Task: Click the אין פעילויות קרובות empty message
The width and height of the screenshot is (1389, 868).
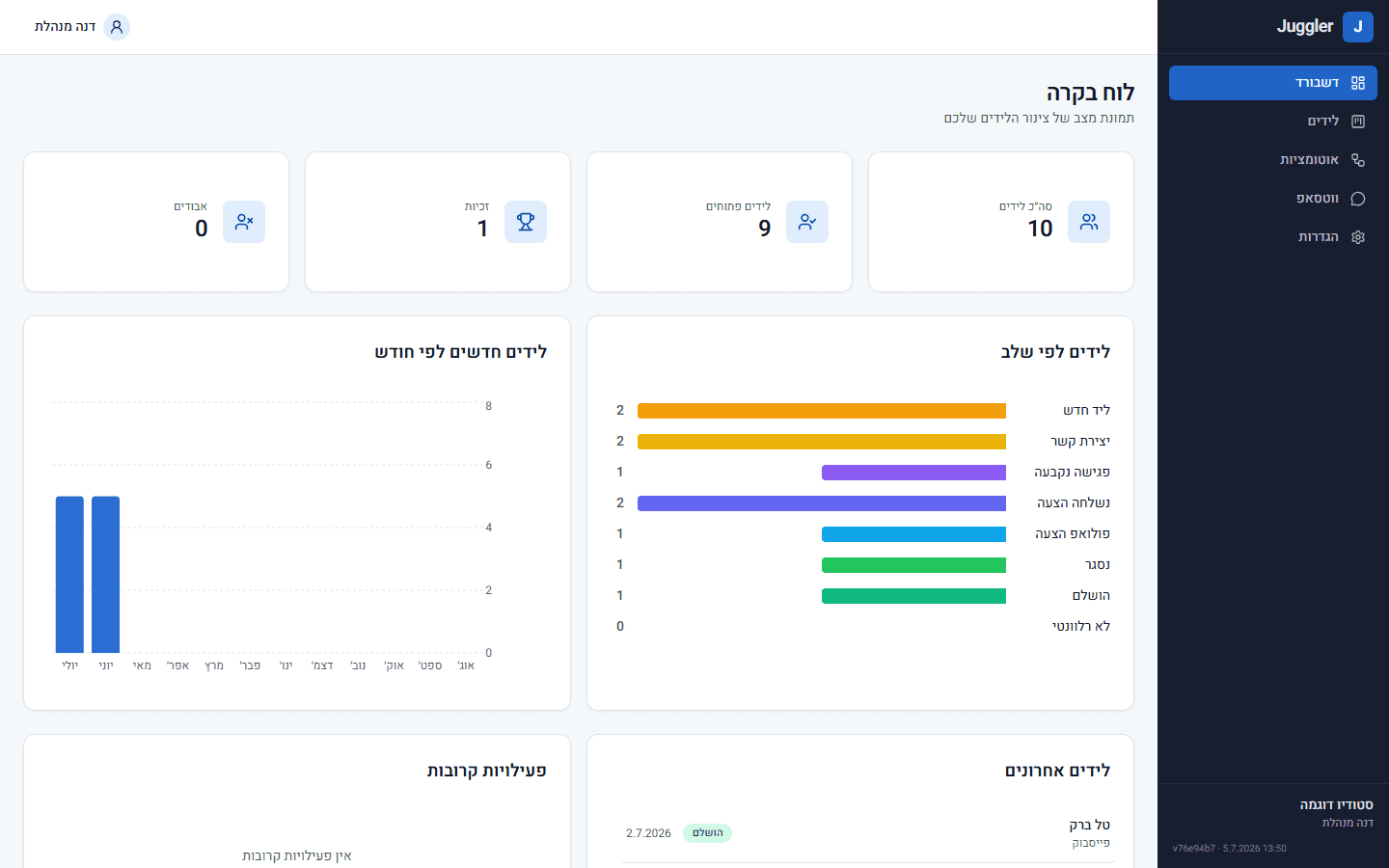Action: point(297,855)
